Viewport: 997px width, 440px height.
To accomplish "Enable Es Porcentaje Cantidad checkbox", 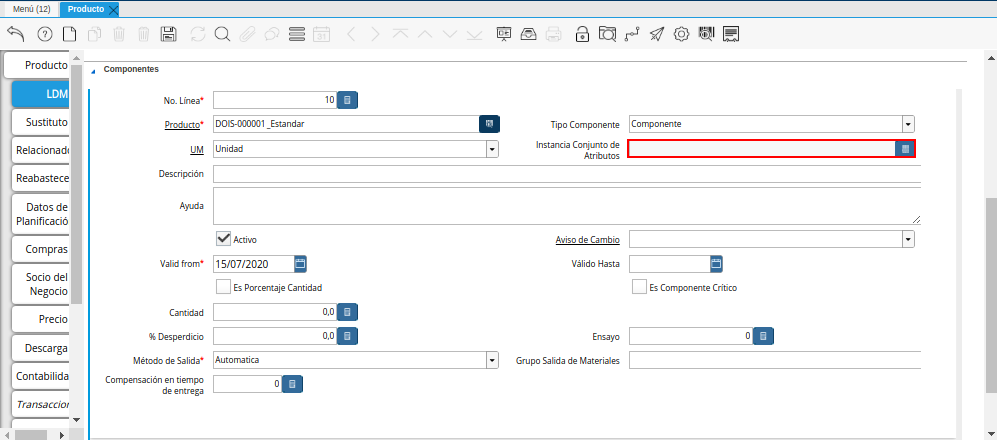I will click(224, 287).
